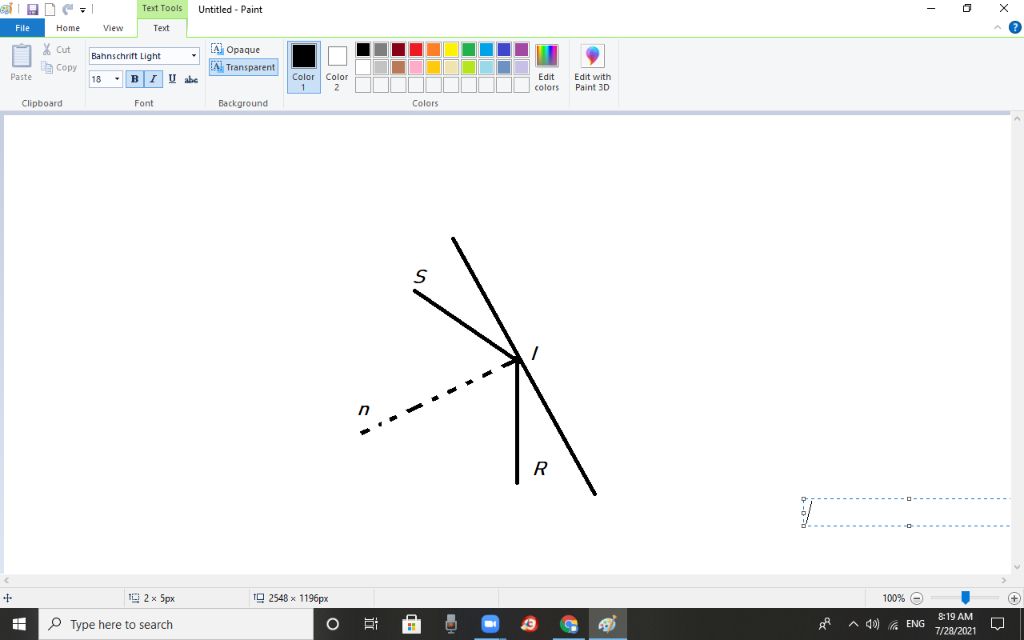Open Task View on taskbar
Image resolution: width=1024 pixels, height=640 pixels.
coord(371,624)
